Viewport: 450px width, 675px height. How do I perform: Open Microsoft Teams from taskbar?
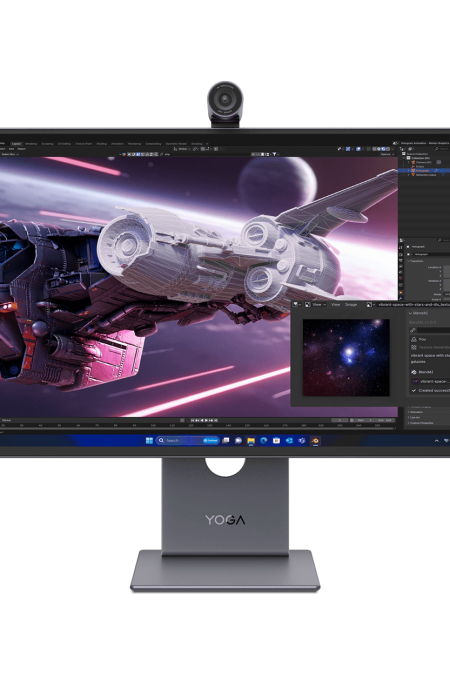(x=302, y=440)
